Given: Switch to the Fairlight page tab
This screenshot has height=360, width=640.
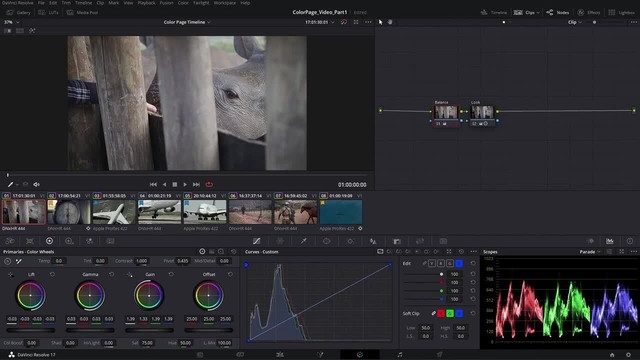Looking at the screenshot, I should click(x=400, y=355).
